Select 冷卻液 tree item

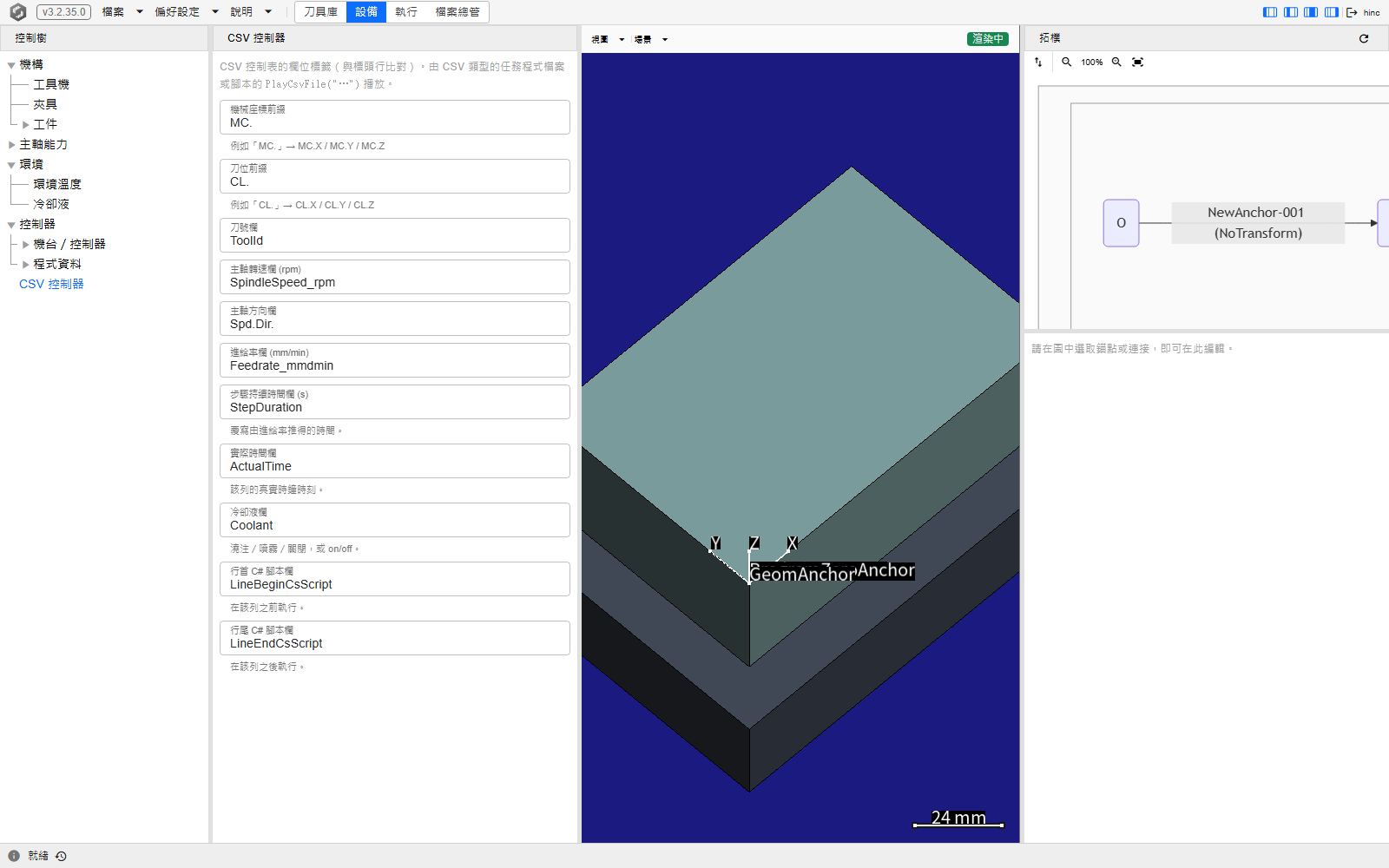51,205
